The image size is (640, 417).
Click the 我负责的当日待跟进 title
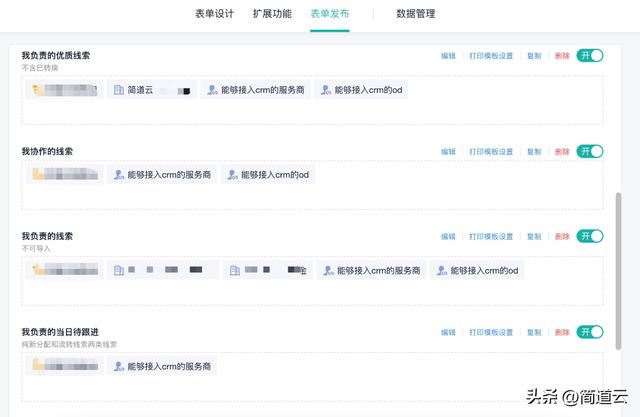coord(60,332)
